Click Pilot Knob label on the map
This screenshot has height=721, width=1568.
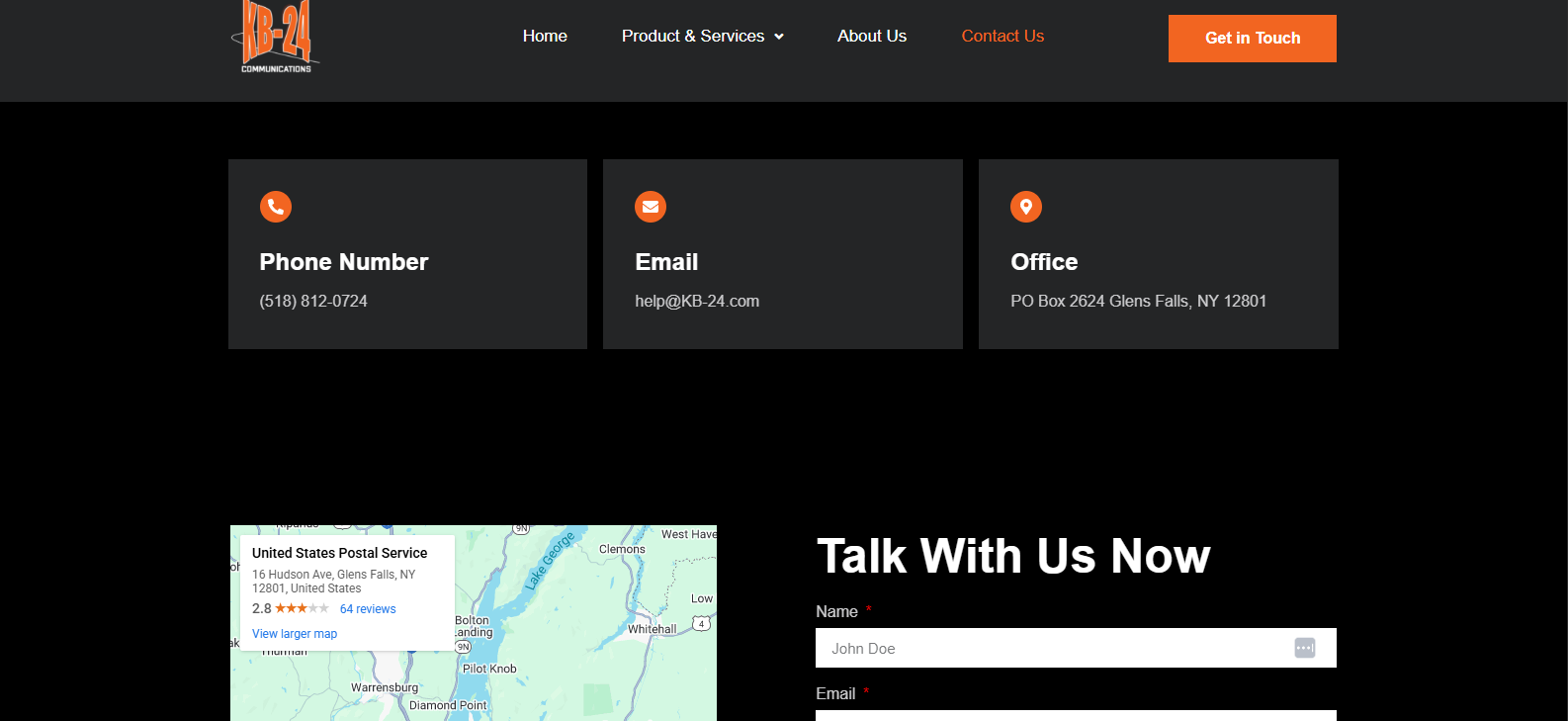pyautogui.click(x=489, y=669)
